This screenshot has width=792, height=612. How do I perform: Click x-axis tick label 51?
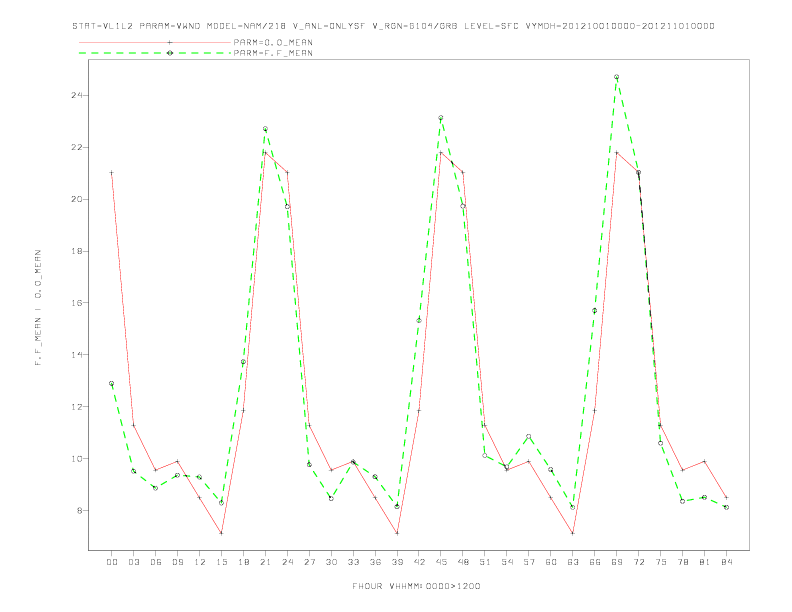click(x=485, y=562)
